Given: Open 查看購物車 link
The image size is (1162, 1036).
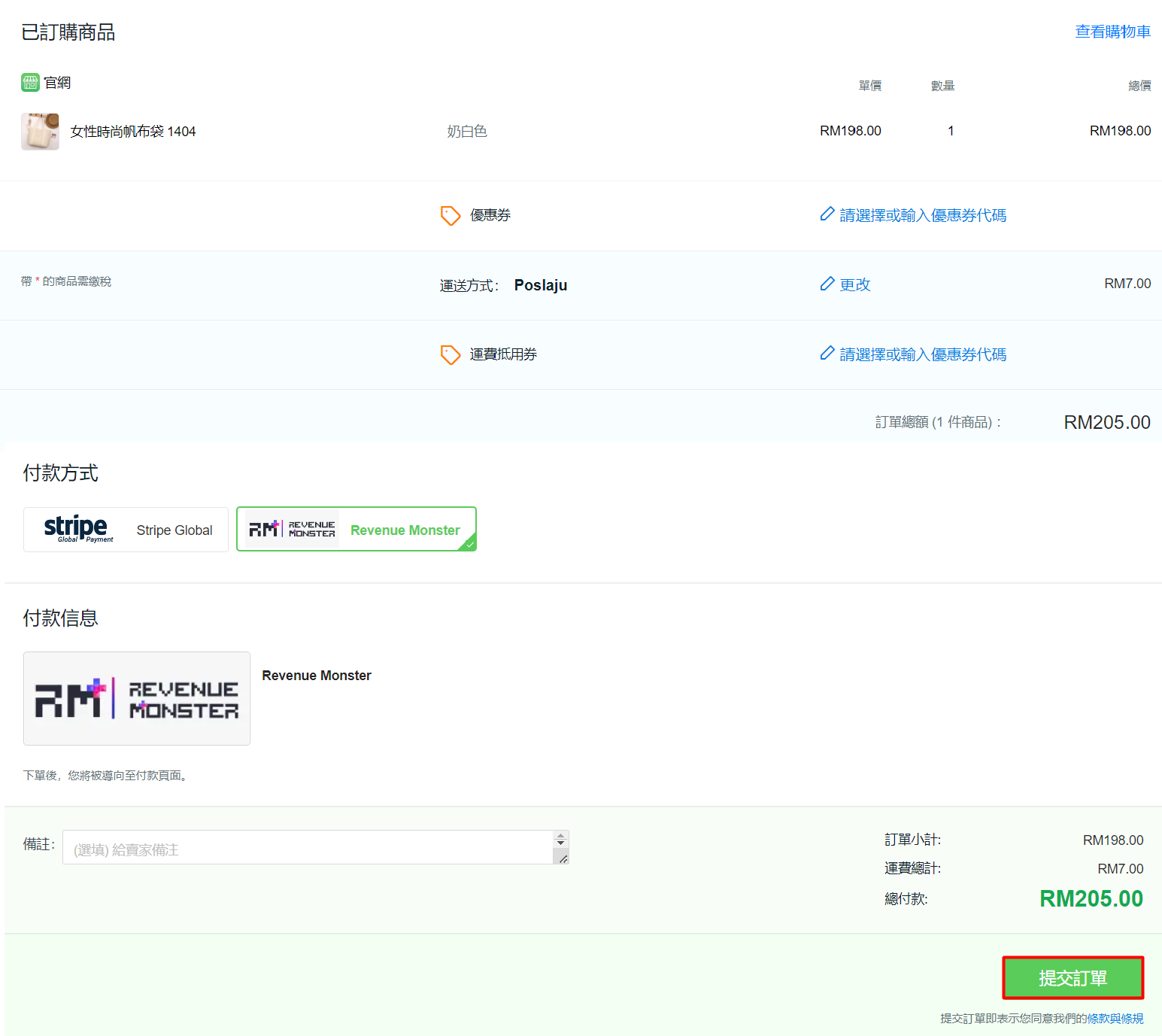Looking at the screenshot, I should point(1113,32).
